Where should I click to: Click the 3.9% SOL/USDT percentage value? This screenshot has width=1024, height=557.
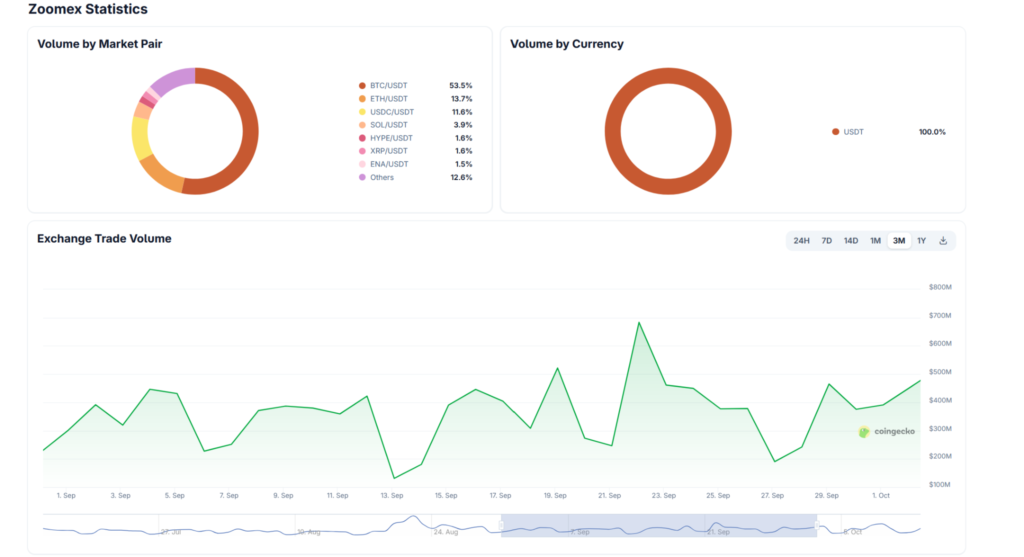pos(463,125)
